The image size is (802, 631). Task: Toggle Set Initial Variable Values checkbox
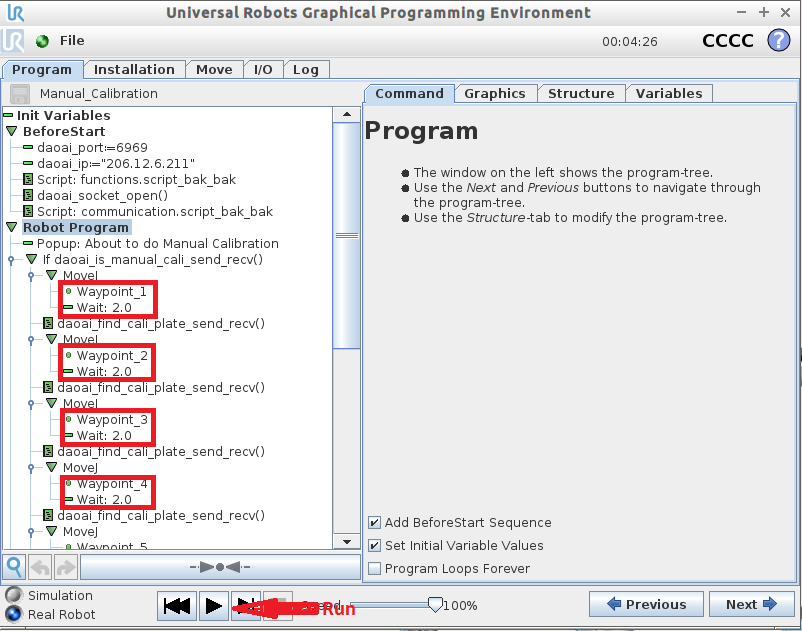click(x=374, y=546)
